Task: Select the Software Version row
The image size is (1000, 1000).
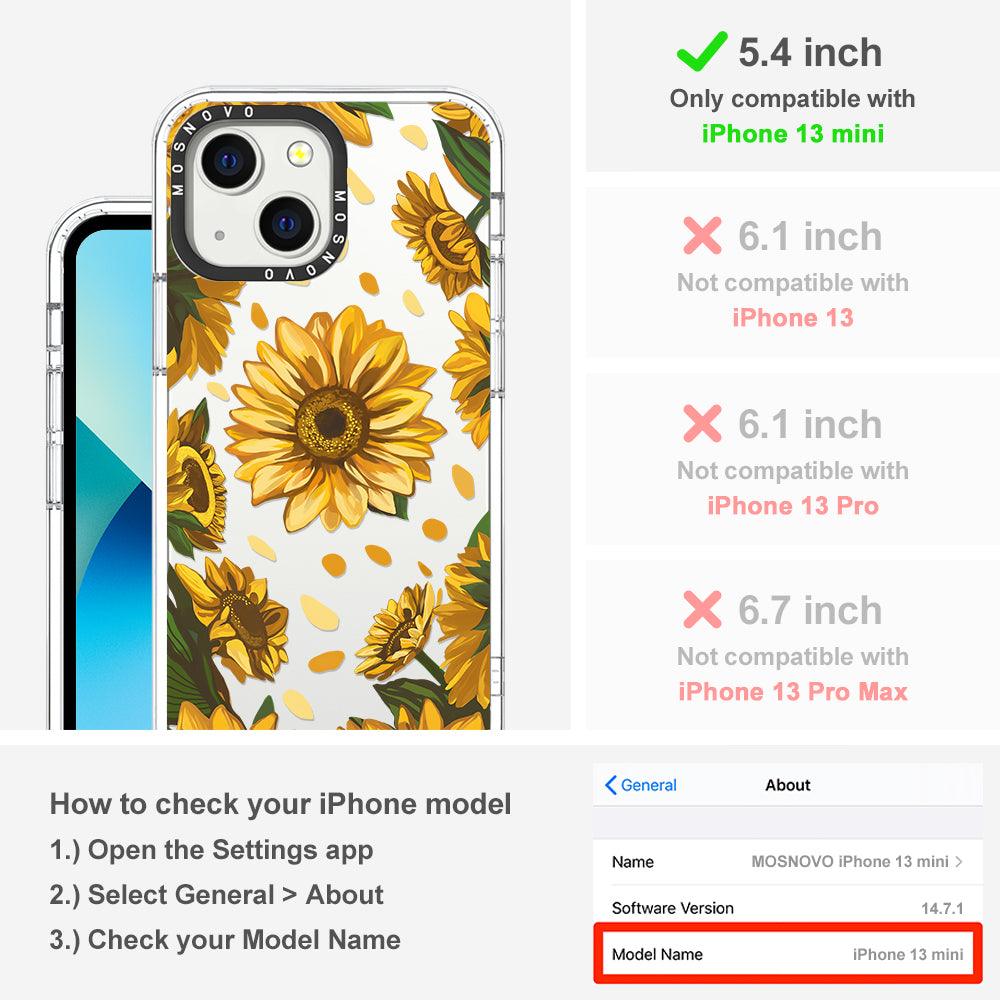Action: pyautogui.click(x=788, y=908)
